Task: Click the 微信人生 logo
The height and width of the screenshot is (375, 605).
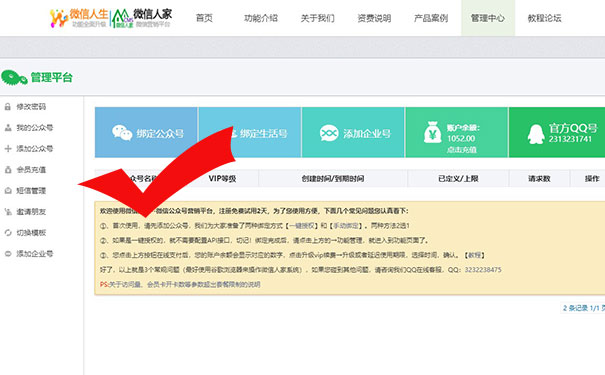Action: [78, 18]
